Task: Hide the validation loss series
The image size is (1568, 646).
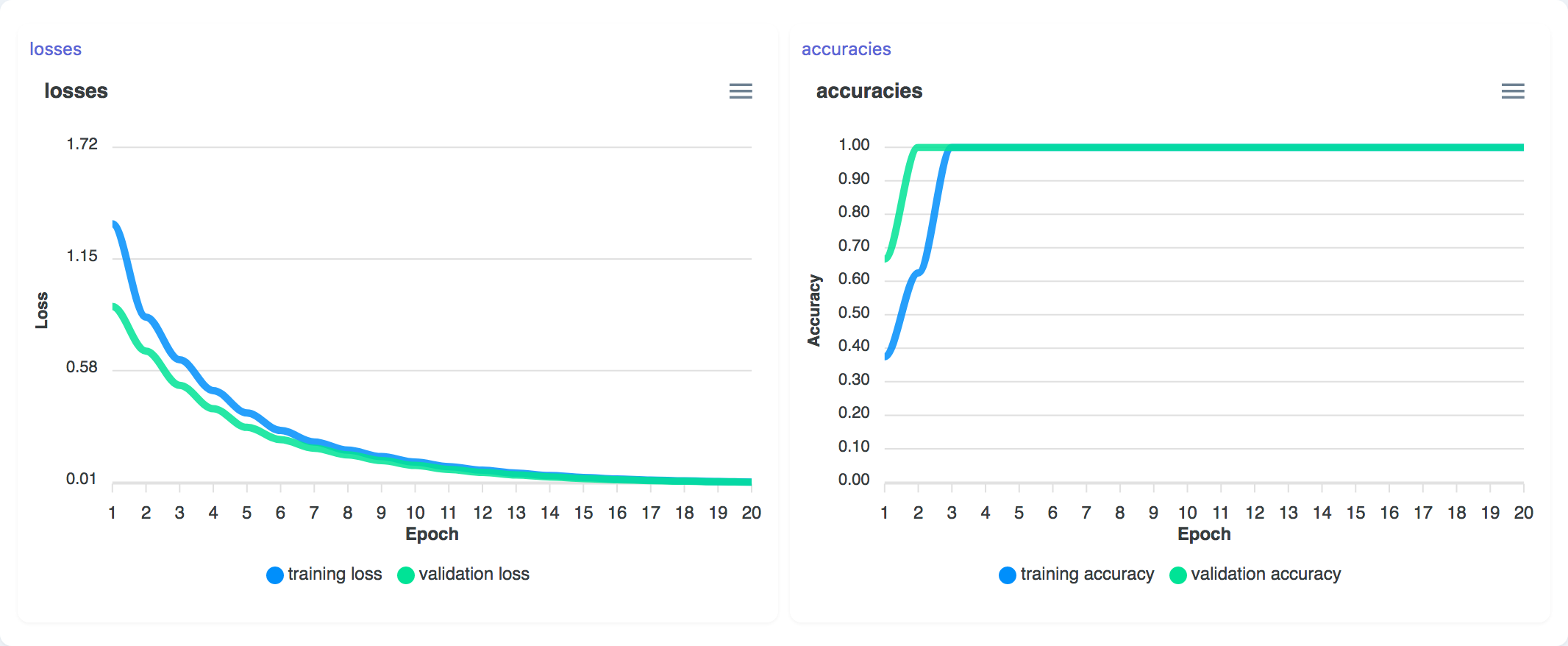Action: pos(463,574)
